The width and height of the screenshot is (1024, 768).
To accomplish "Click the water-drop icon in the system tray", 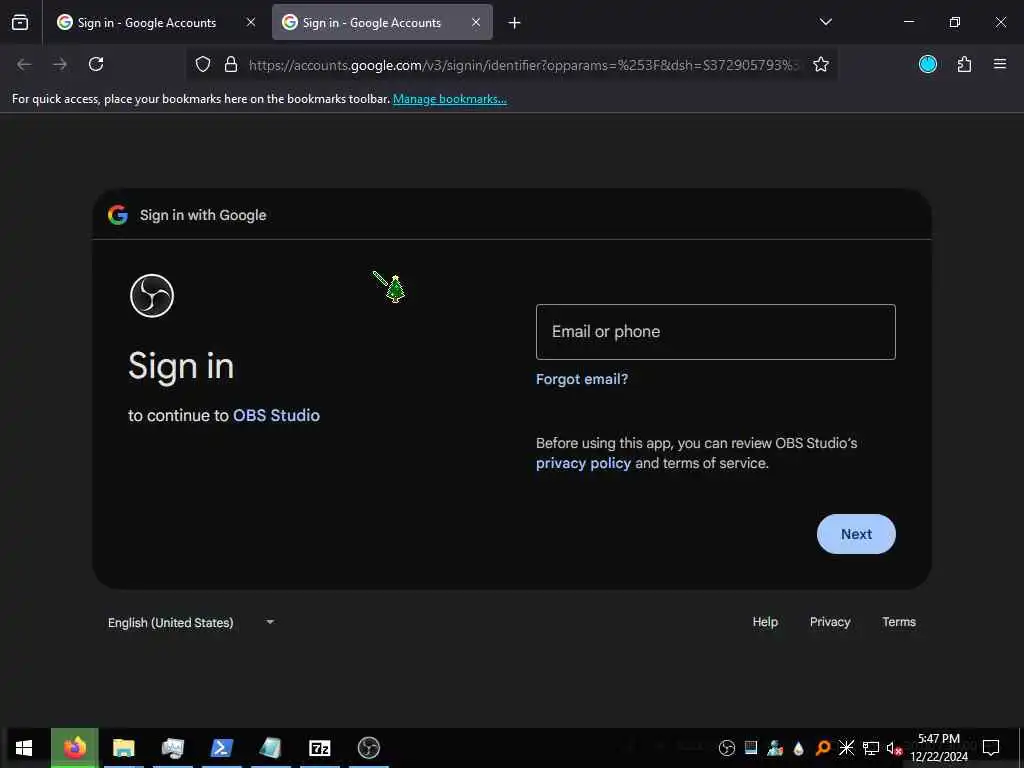I will click(799, 748).
